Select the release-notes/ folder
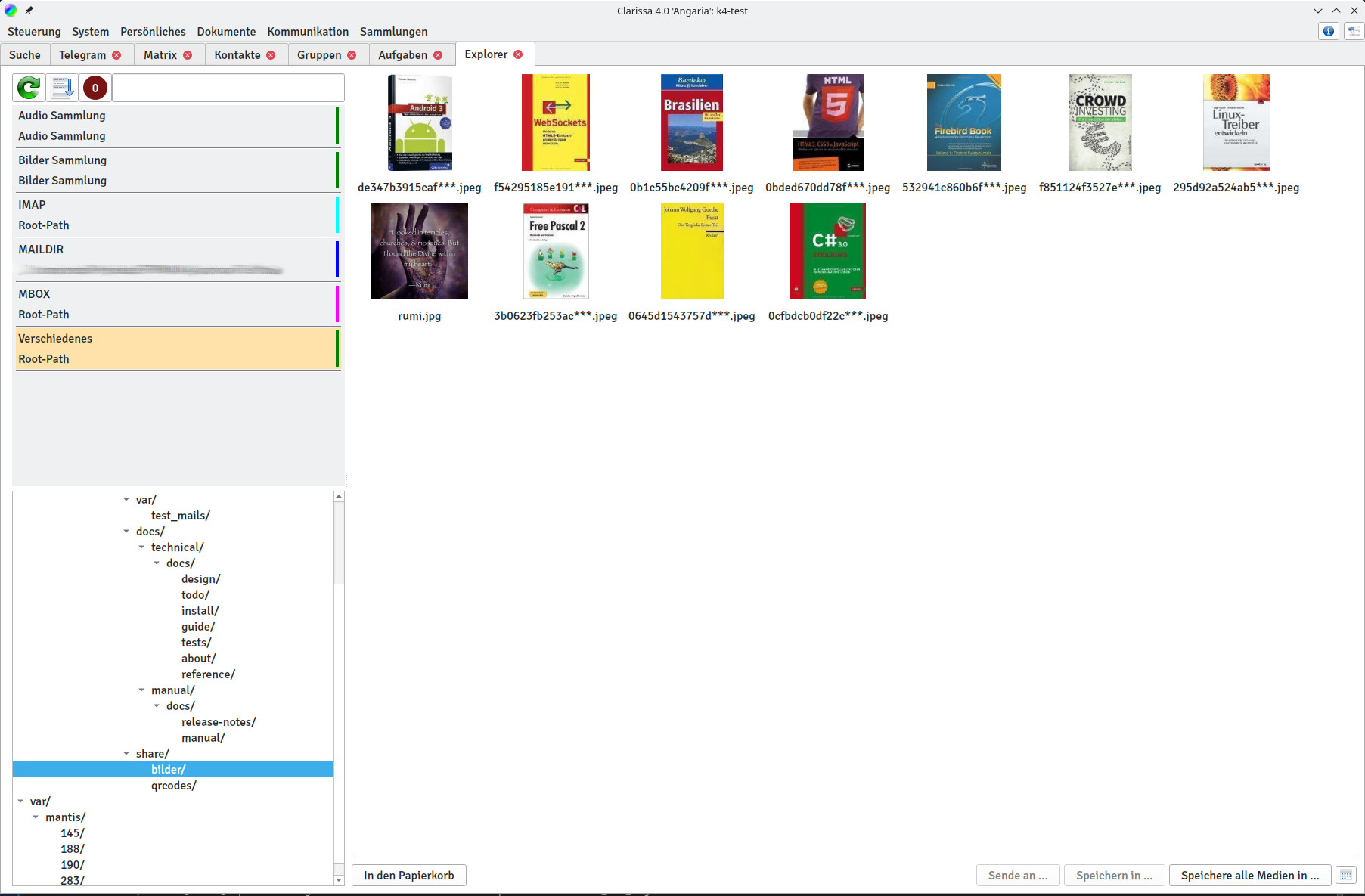This screenshot has height=896, width=1365. [x=219, y=721]
